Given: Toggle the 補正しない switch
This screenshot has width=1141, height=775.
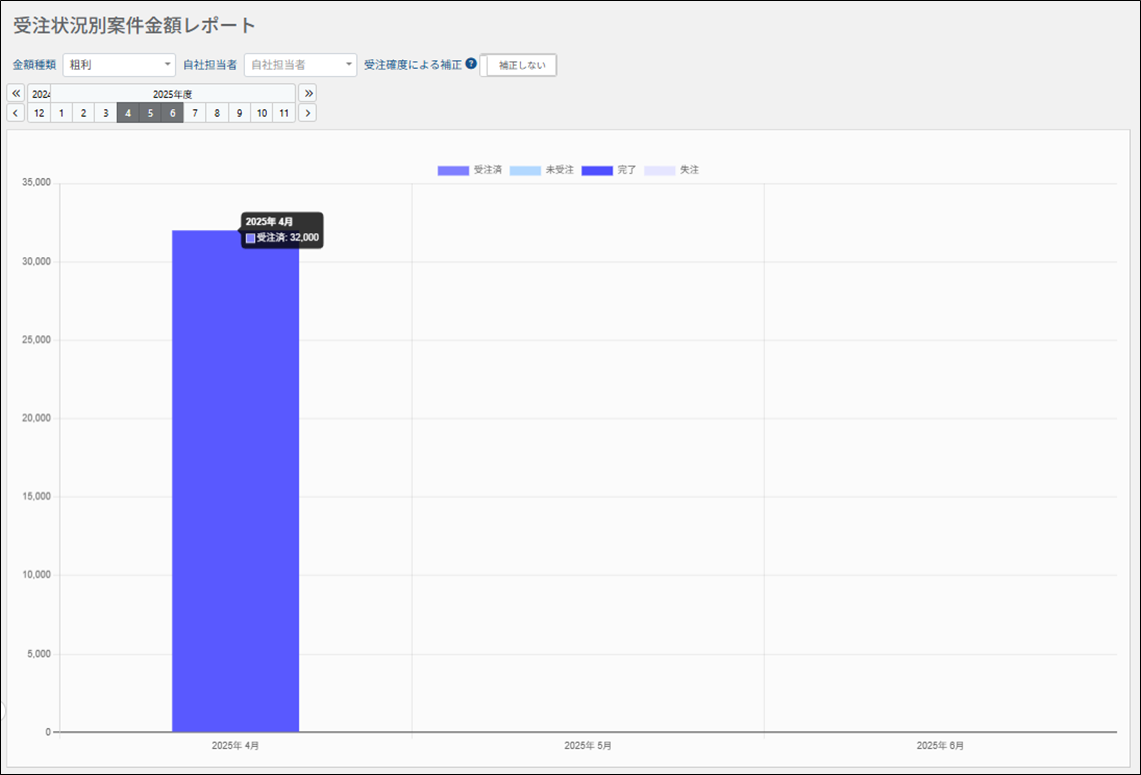Looking at the screenshot, I should [x=519, y=65].
